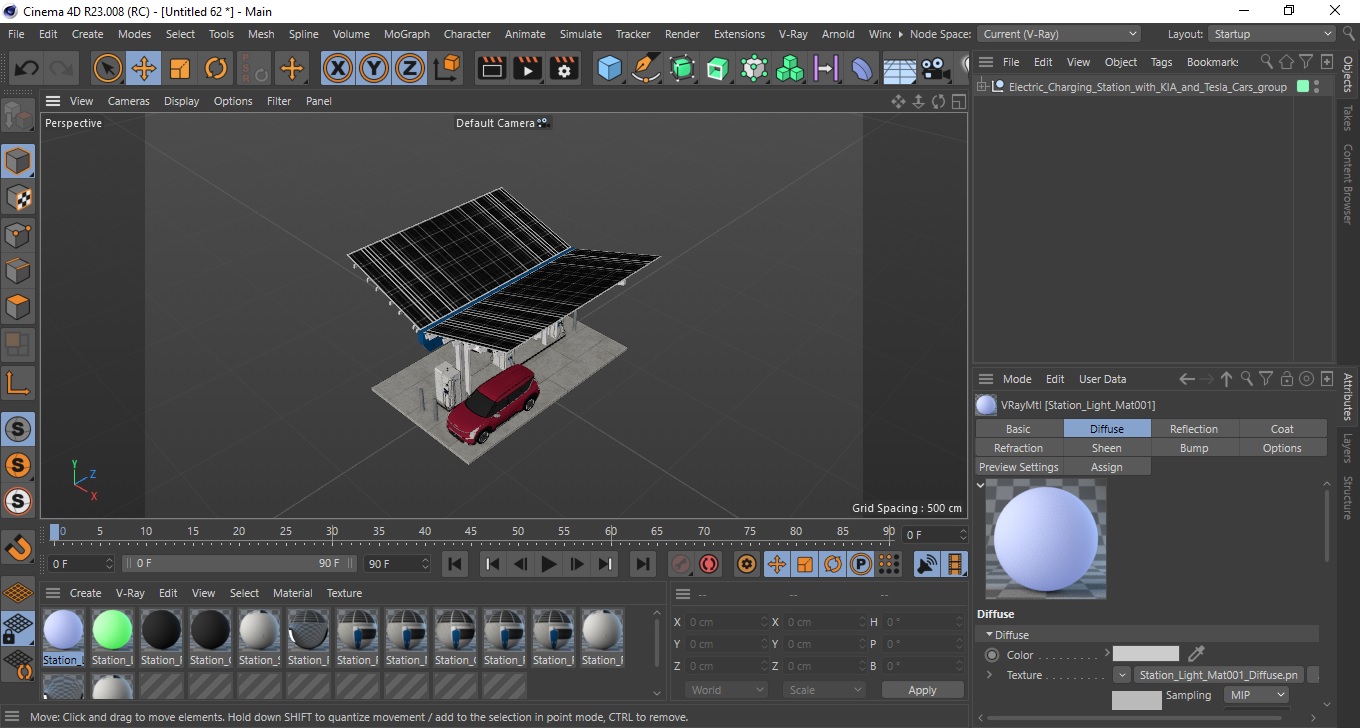The image size is (1360, 728).
Task: Add a Cube primitive object
Action: point(609,68)
